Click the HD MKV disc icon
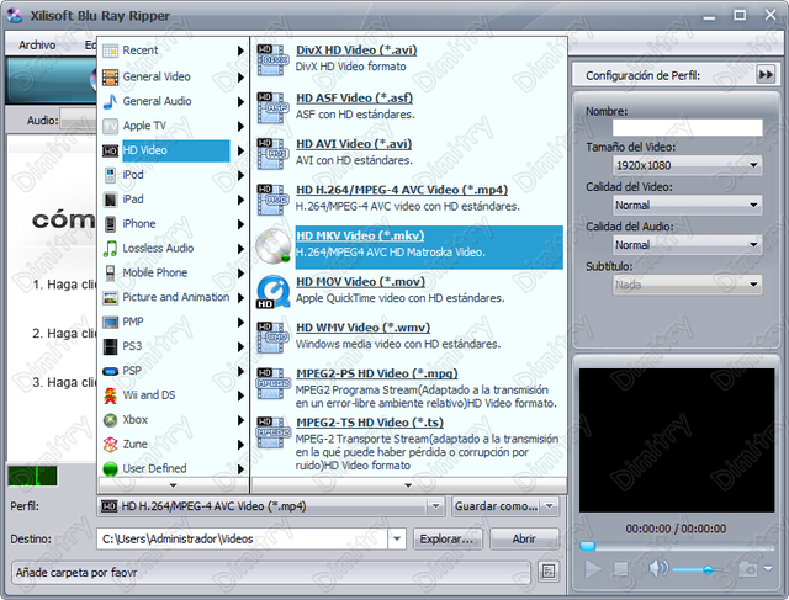This screenshot has height=600, width=789. coord(273,247)
